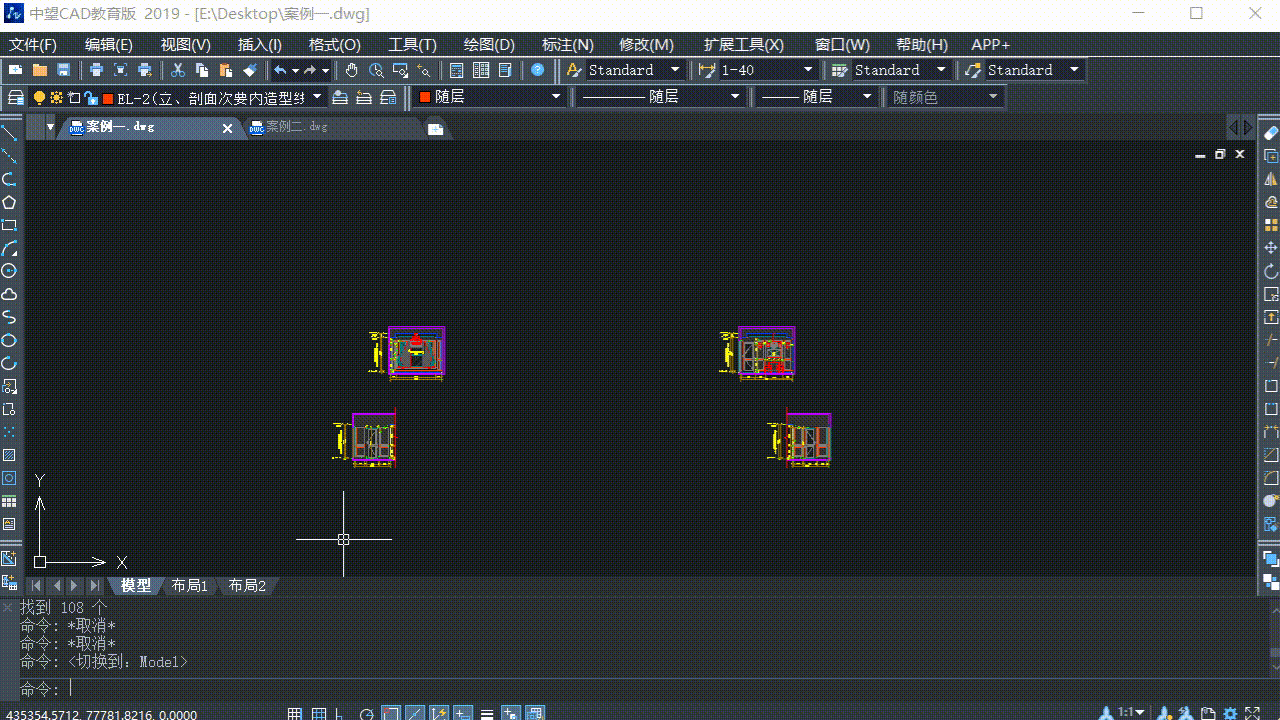1280x720 pixels.
Task: Toggle grid display in status bar
Action: 319,714
